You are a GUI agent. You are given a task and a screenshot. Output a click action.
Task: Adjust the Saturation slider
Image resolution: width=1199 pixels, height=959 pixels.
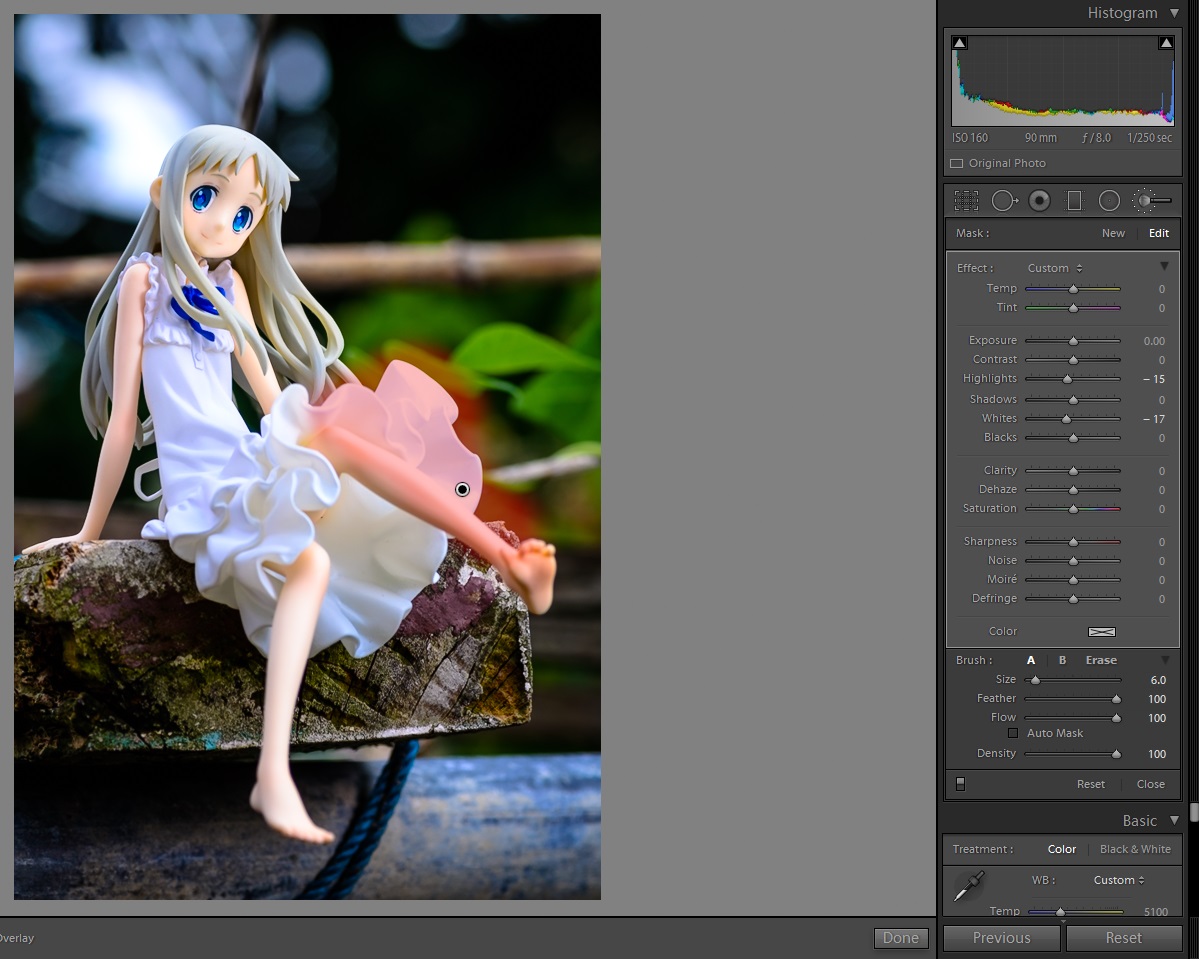(x=1073, y=509)
